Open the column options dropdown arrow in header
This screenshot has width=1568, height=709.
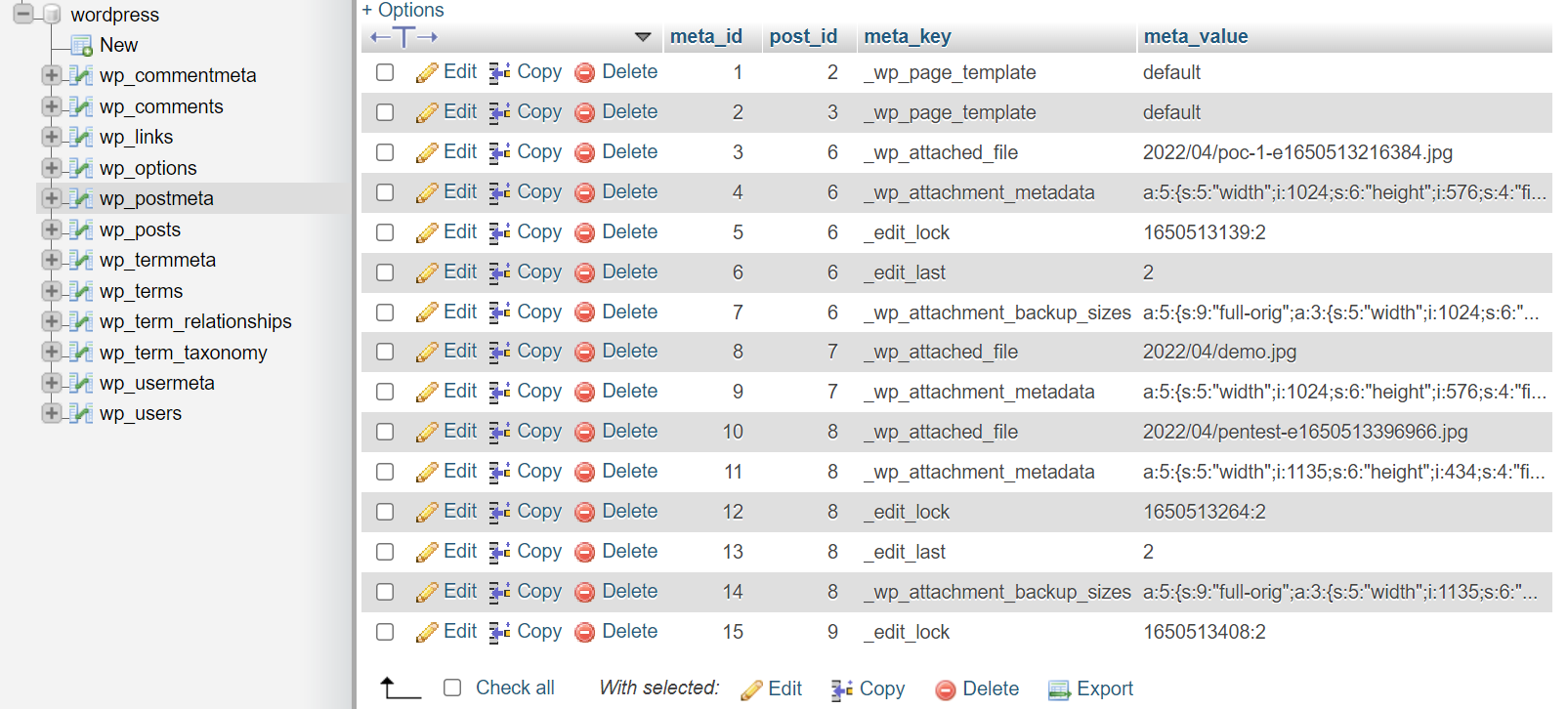pyautogui.click(x=643, y=37)
